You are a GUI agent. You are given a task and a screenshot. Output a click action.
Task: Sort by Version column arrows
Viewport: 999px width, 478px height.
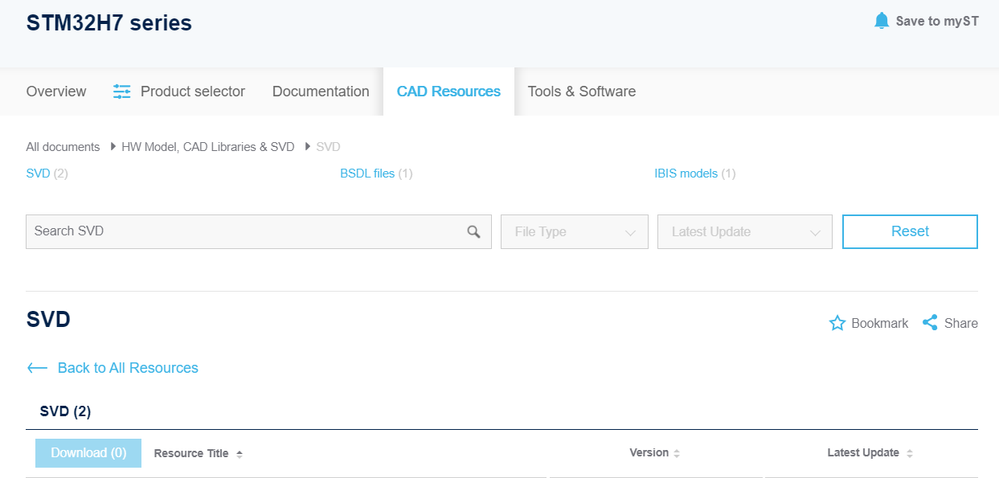[677, 453]
